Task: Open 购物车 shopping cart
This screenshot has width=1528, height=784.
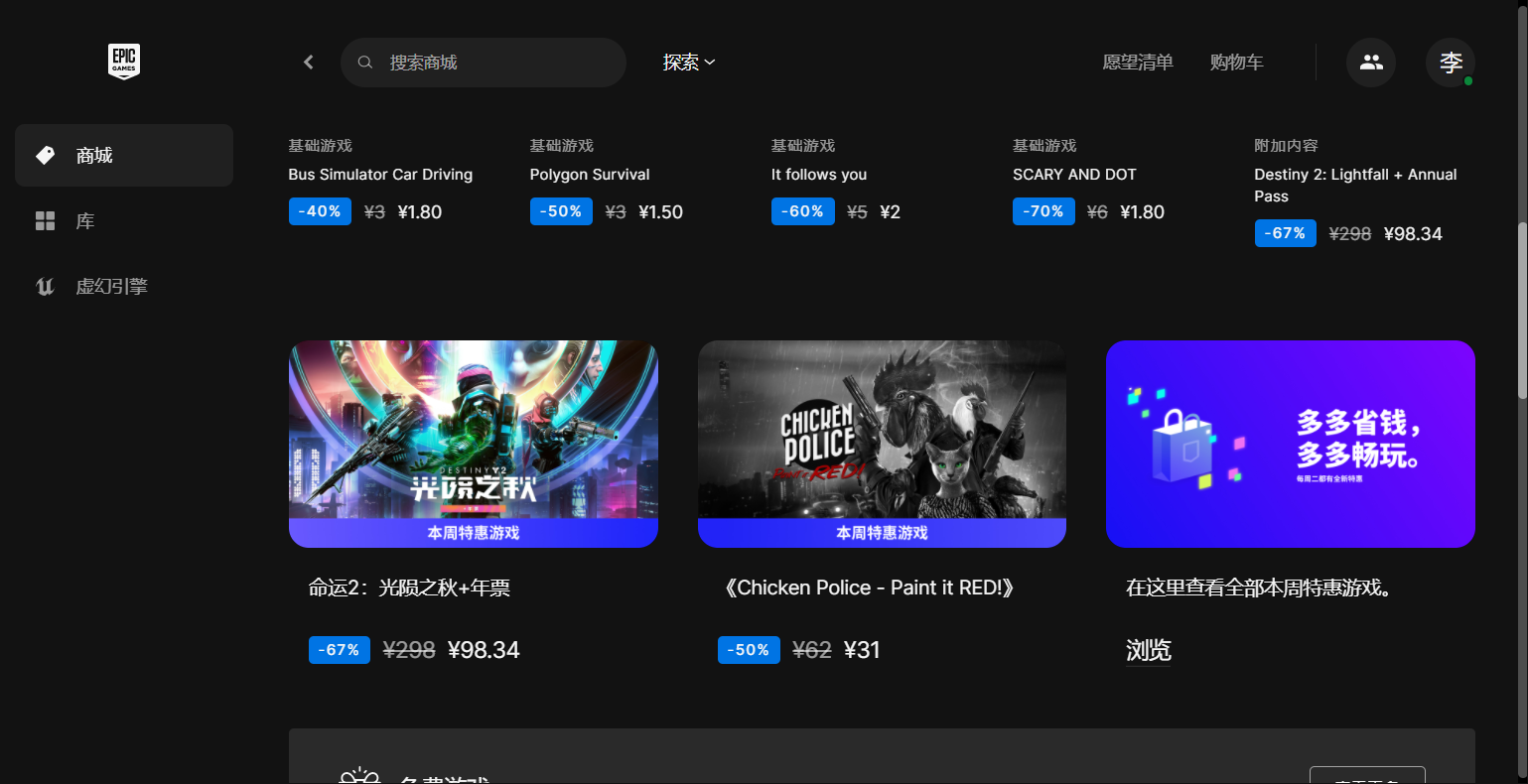Action: tap(1236, 63)
